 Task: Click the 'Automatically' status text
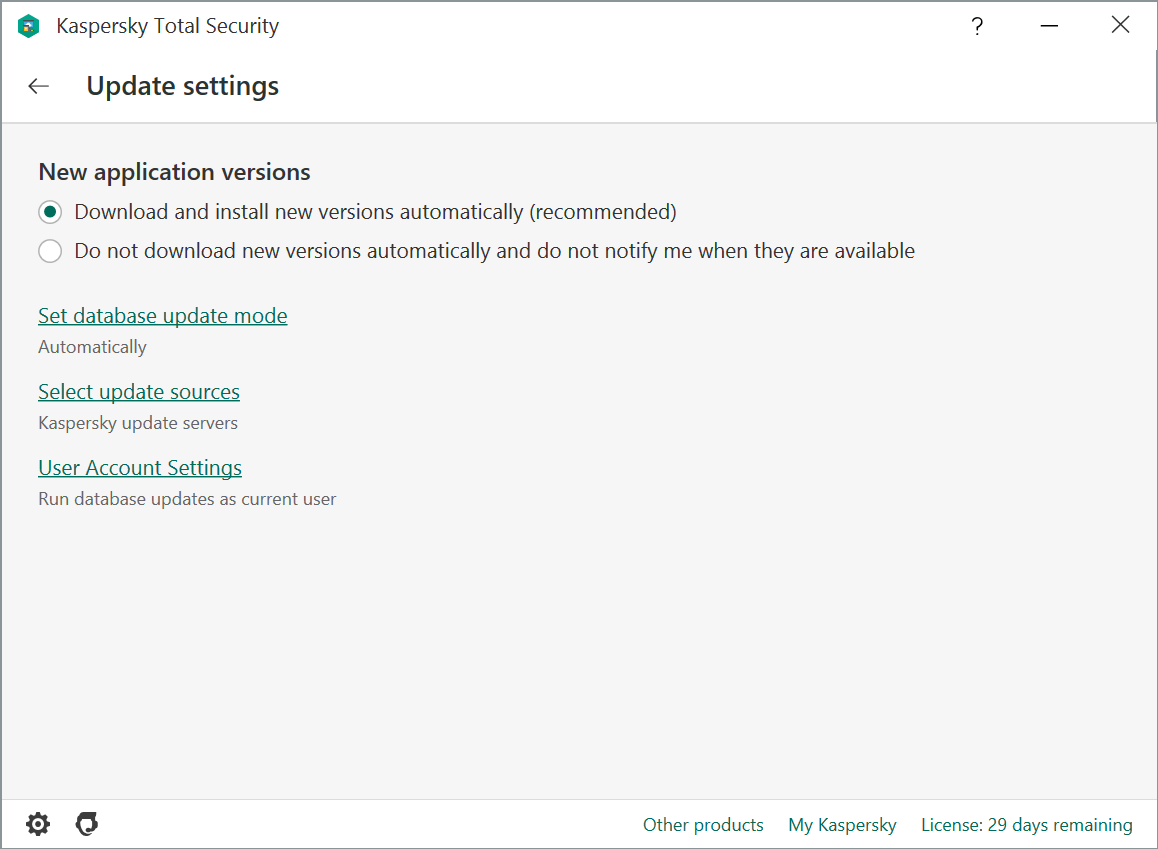92,347
